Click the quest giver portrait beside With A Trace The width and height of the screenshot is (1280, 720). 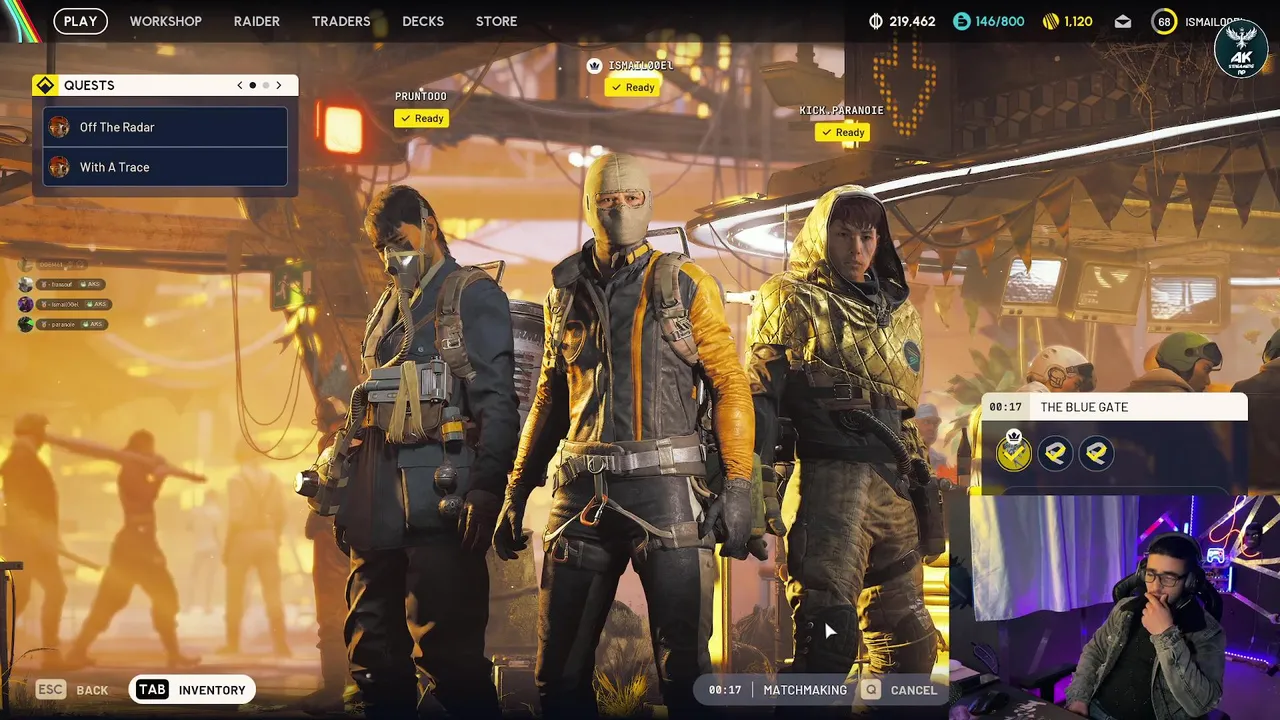tap(59, 167)
